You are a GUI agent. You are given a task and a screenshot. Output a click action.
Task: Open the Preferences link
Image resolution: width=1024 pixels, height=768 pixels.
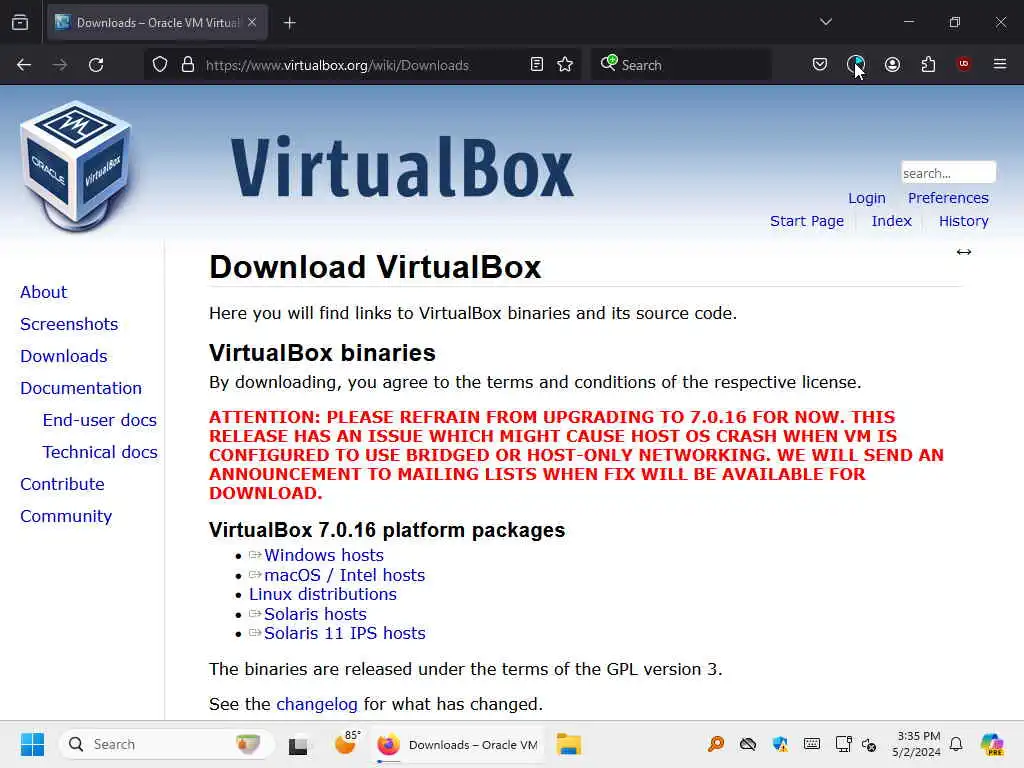coord(948,198)
